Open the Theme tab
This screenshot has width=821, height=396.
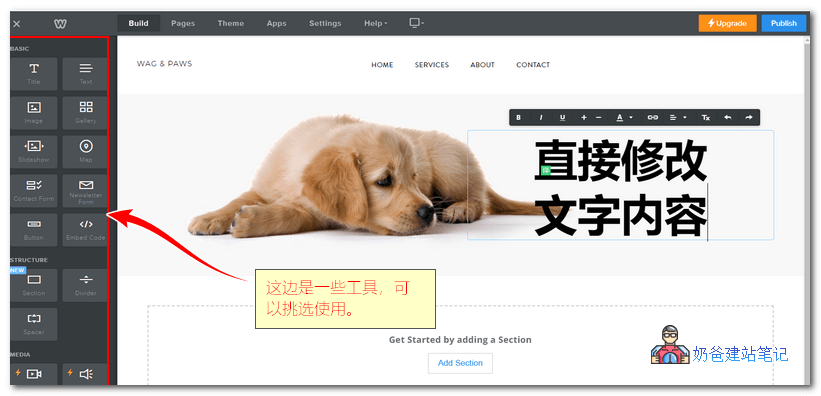tap(230, 24)
